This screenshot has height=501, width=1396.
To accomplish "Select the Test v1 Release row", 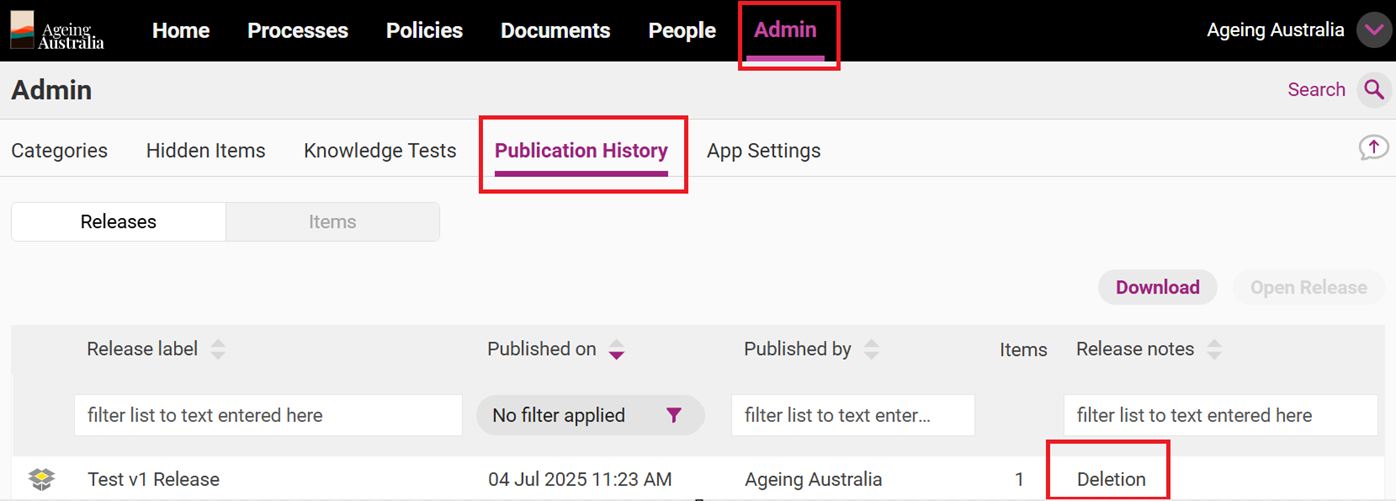I will [x=154, y=479].
